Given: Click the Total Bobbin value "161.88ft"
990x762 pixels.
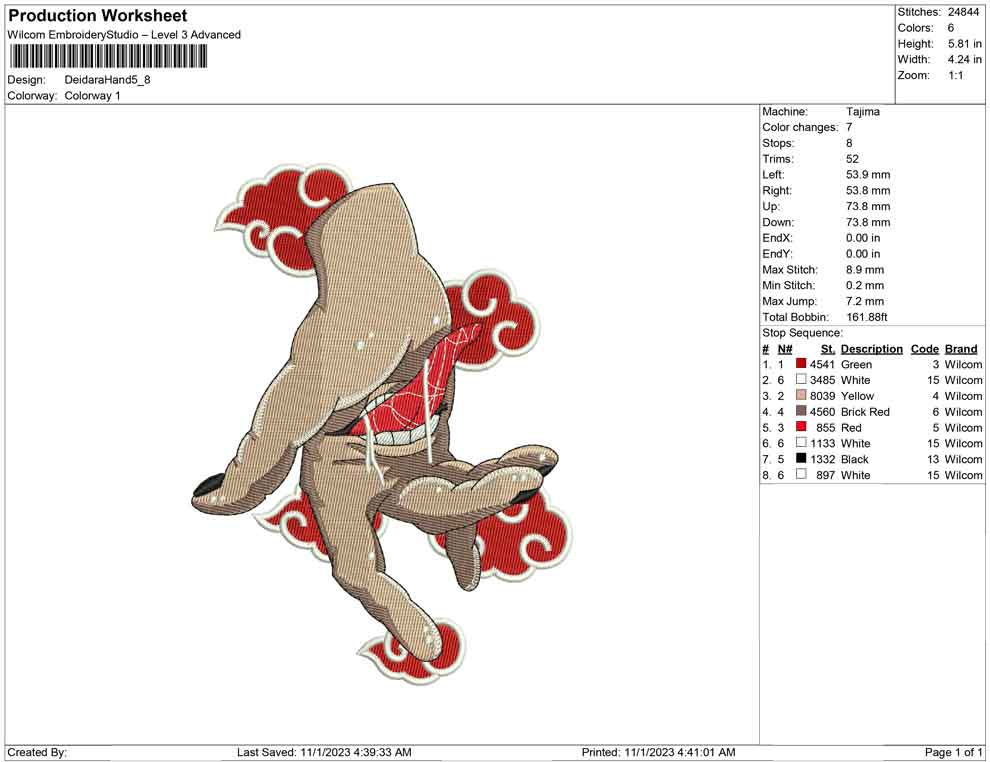Looking at the screenshot, I should tap(867, 317).
